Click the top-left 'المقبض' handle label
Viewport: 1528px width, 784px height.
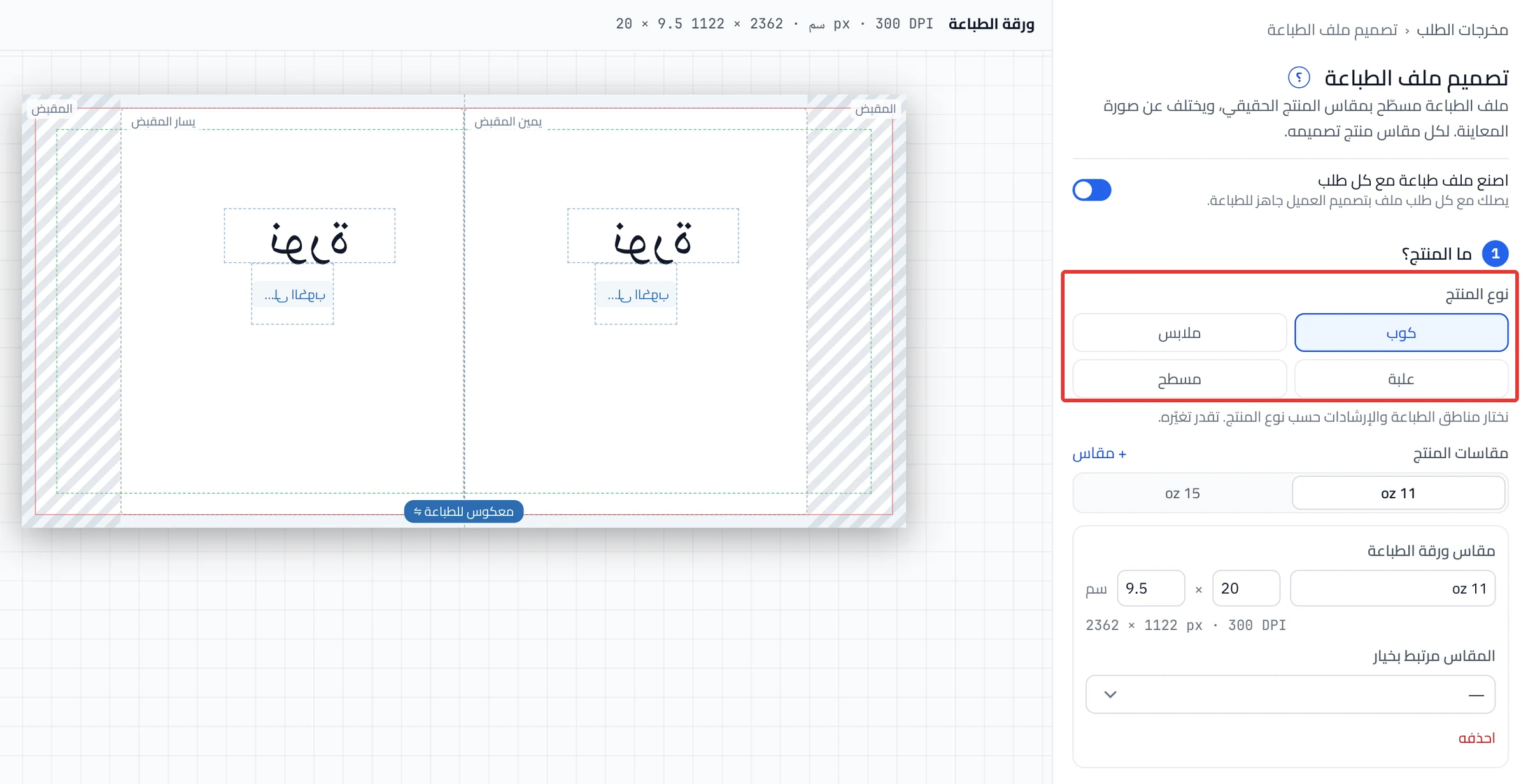(52, 109)
